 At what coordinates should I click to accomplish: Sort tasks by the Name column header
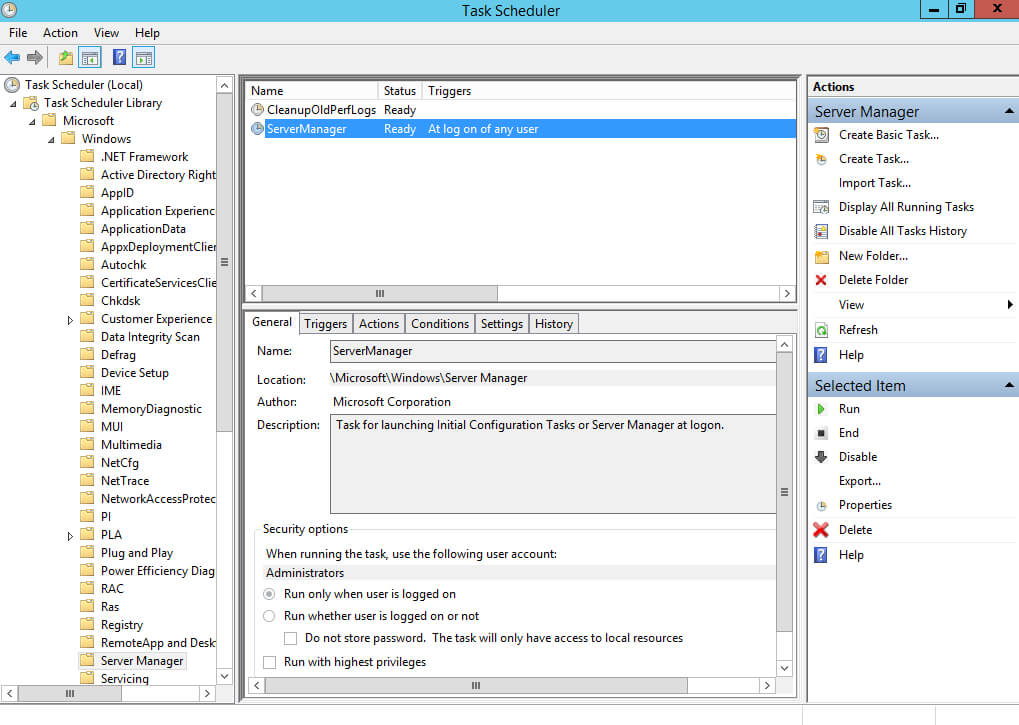point(312,91)
